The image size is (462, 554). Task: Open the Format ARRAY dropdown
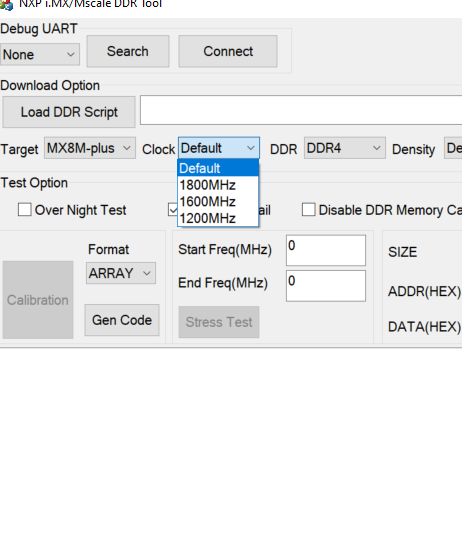coord(121,273)
